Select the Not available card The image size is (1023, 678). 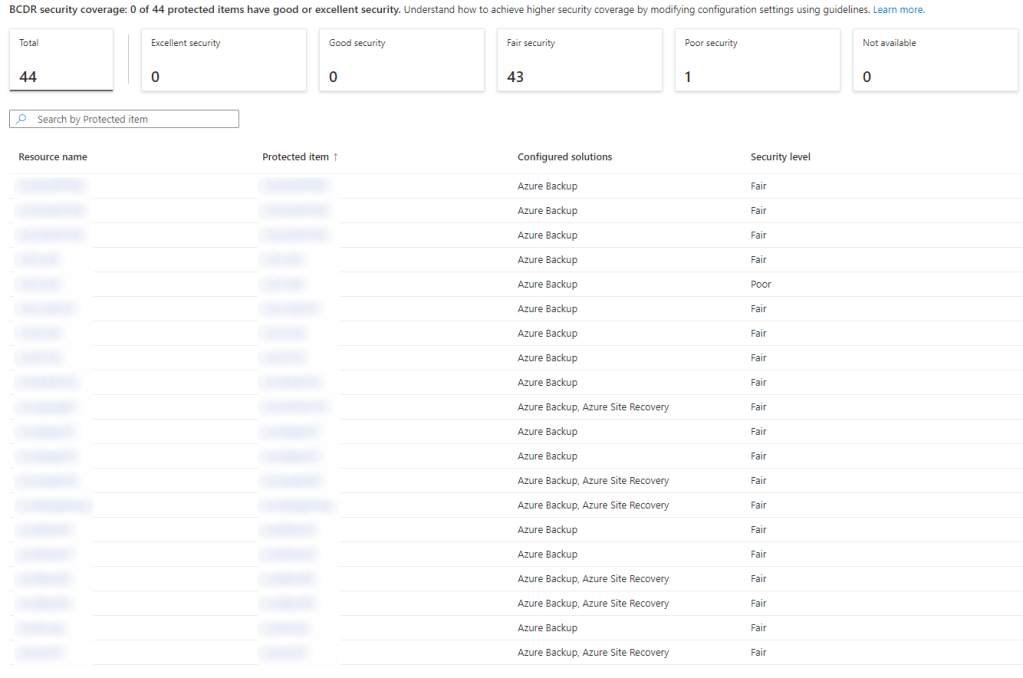click(935, 60)
